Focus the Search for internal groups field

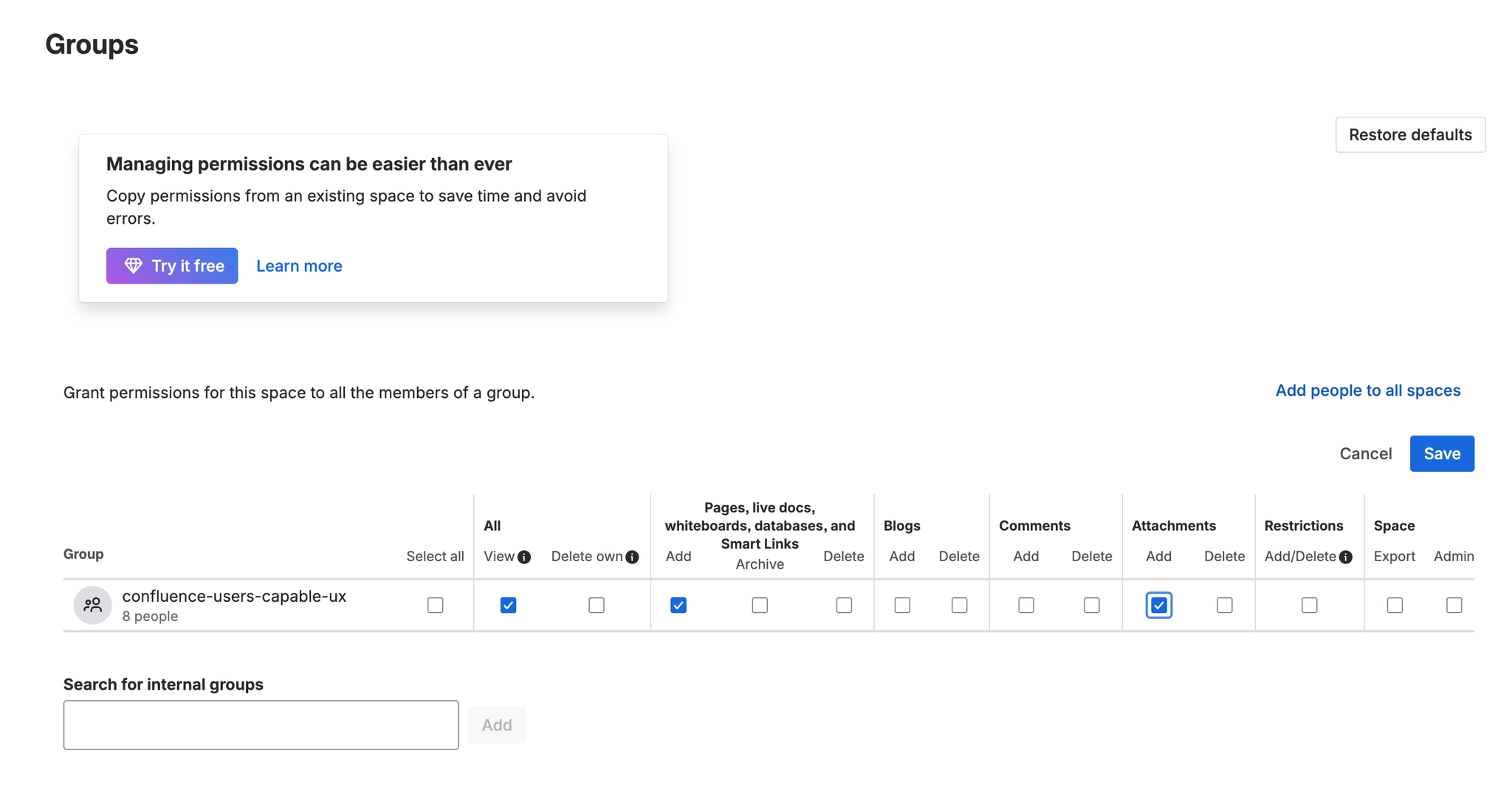261,725
